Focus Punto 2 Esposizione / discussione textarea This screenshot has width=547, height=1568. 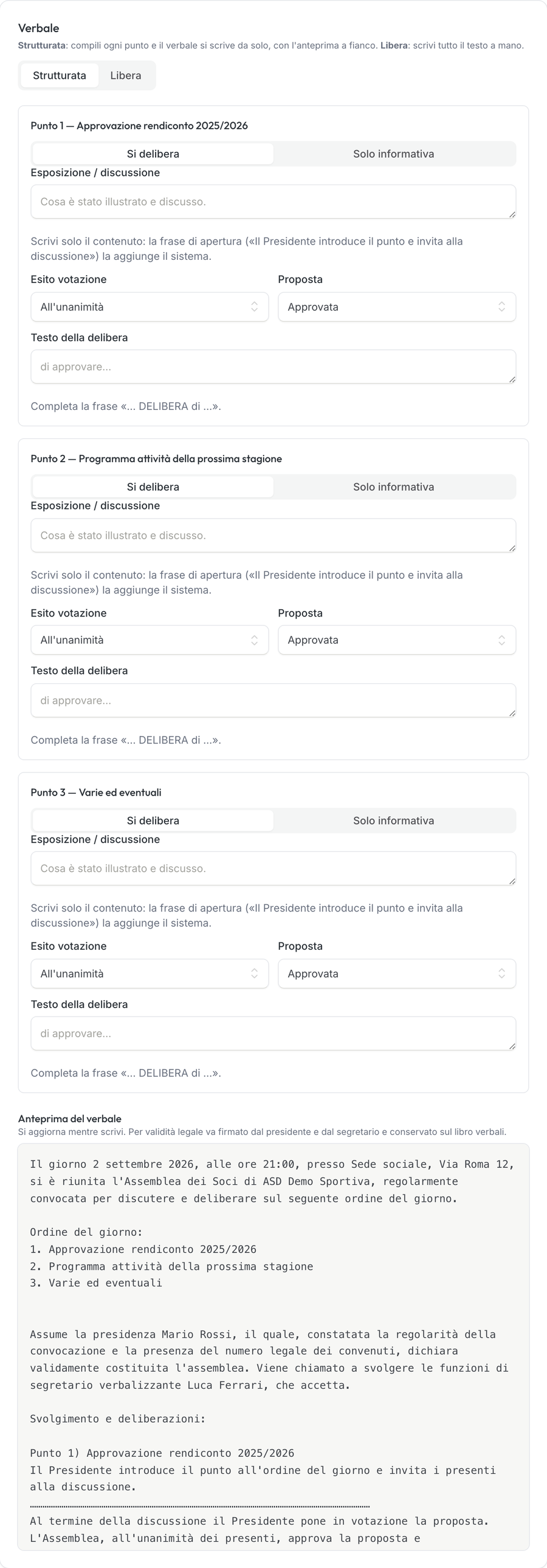pos(273,536)
